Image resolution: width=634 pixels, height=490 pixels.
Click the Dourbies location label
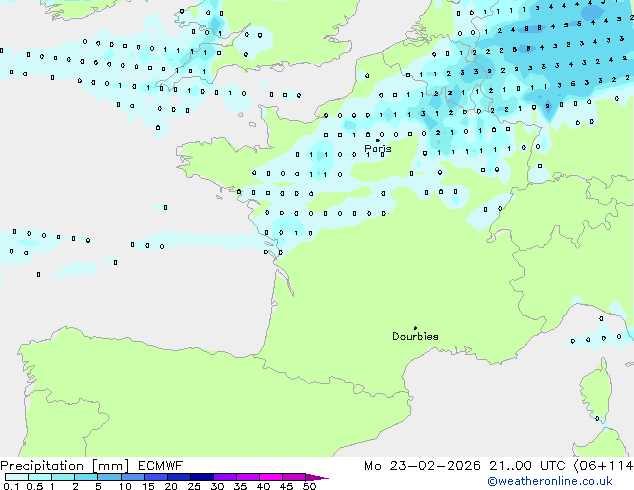(x=415, y=336)
